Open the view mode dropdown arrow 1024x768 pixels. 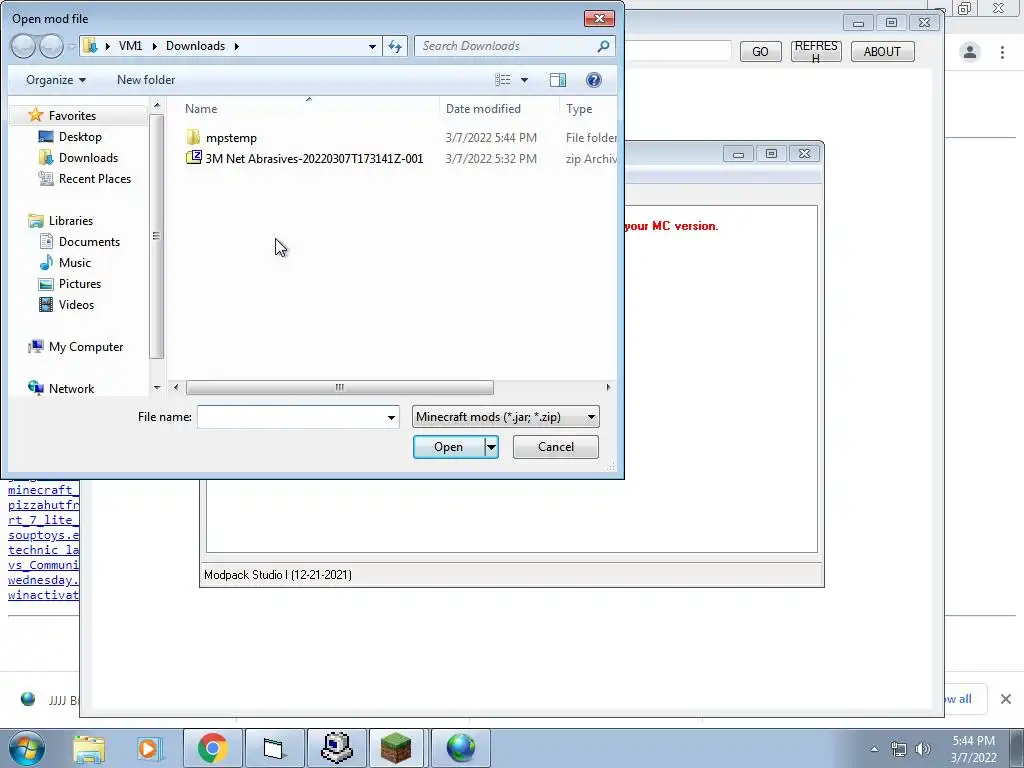[524, 80]
